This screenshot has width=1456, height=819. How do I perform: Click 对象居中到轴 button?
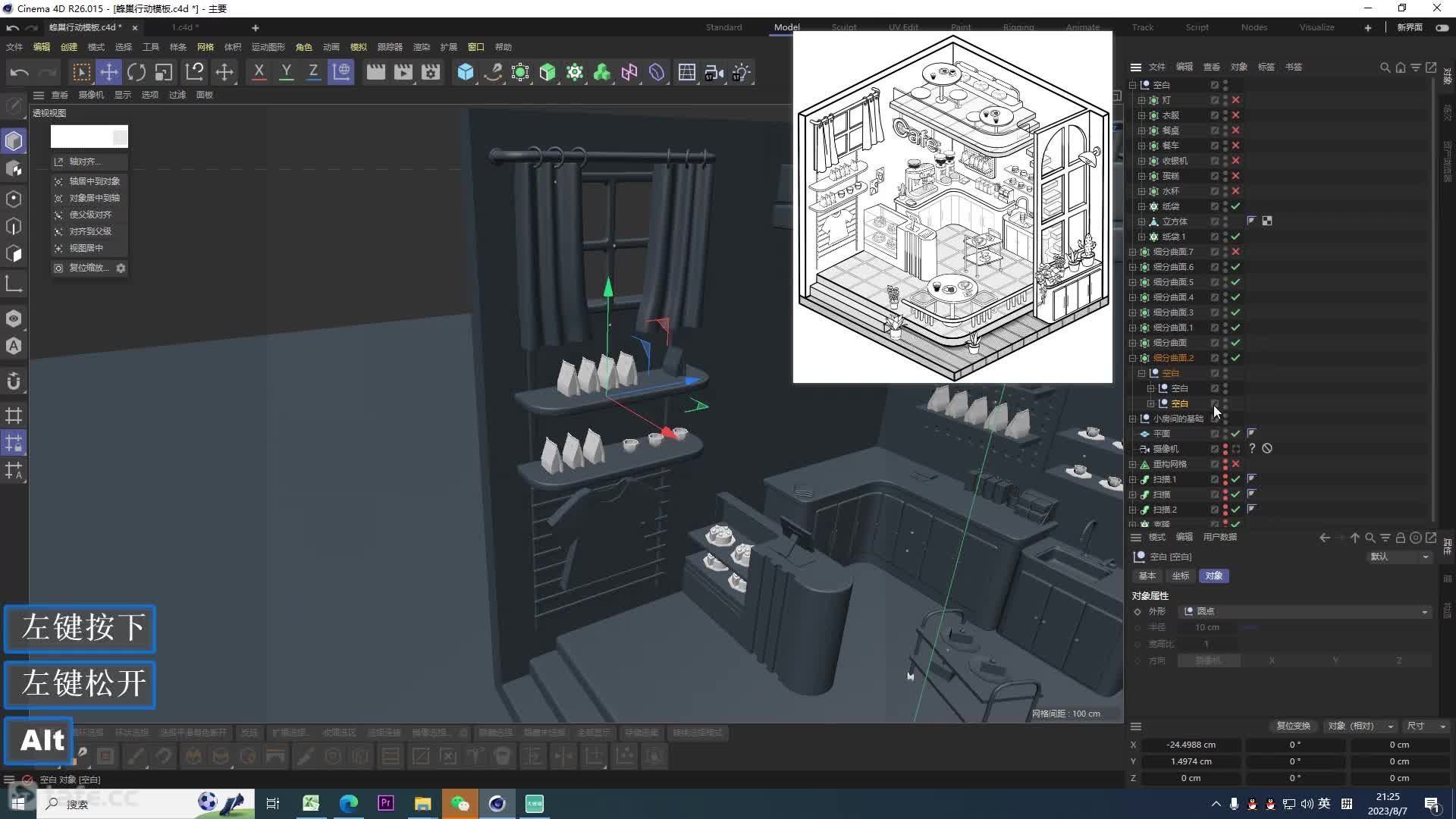(x=89, y=198)
